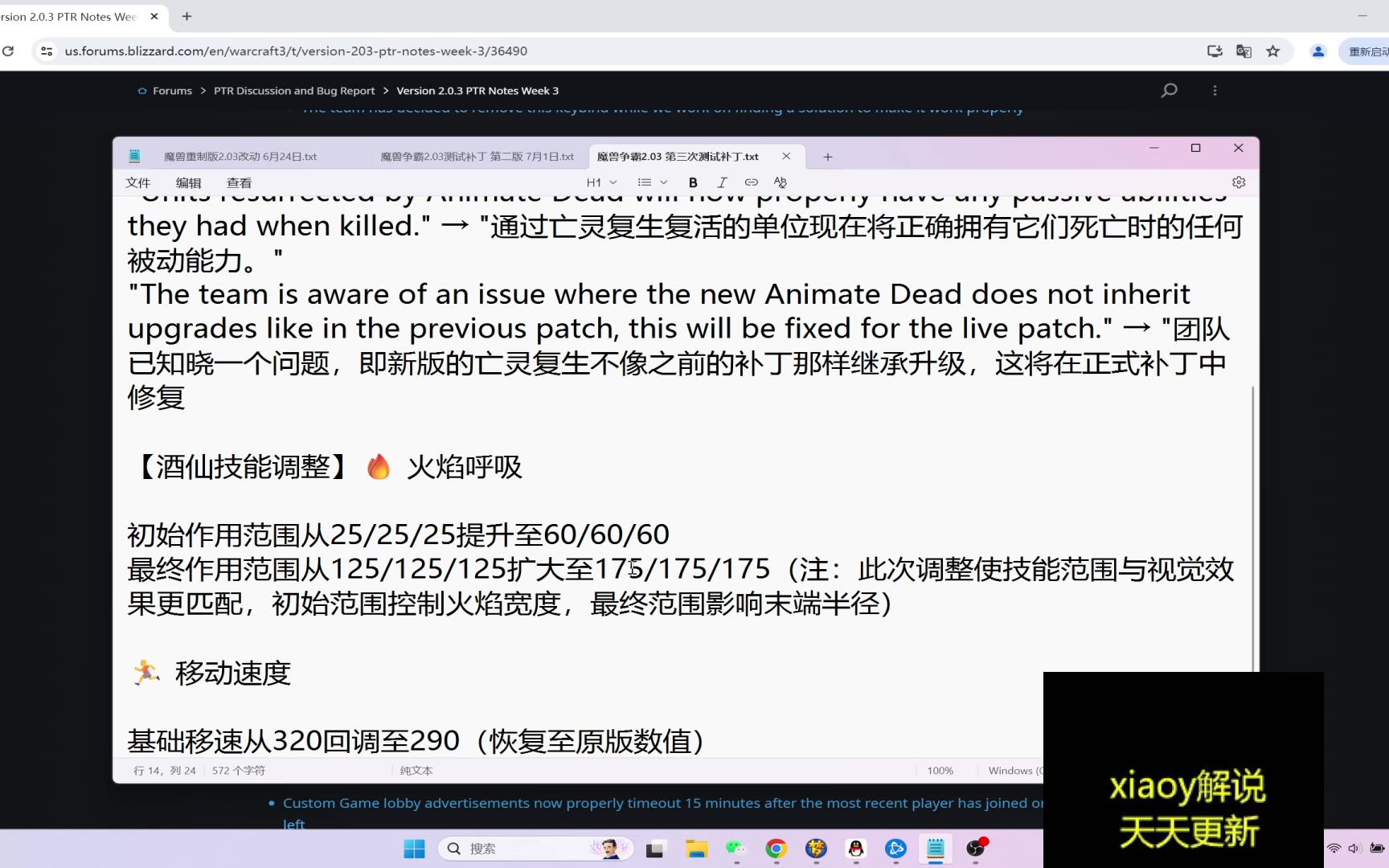Viewport: 1389px width, 868px height.
Task: Click the 572 个字符 character count
Action: point(239,770)
